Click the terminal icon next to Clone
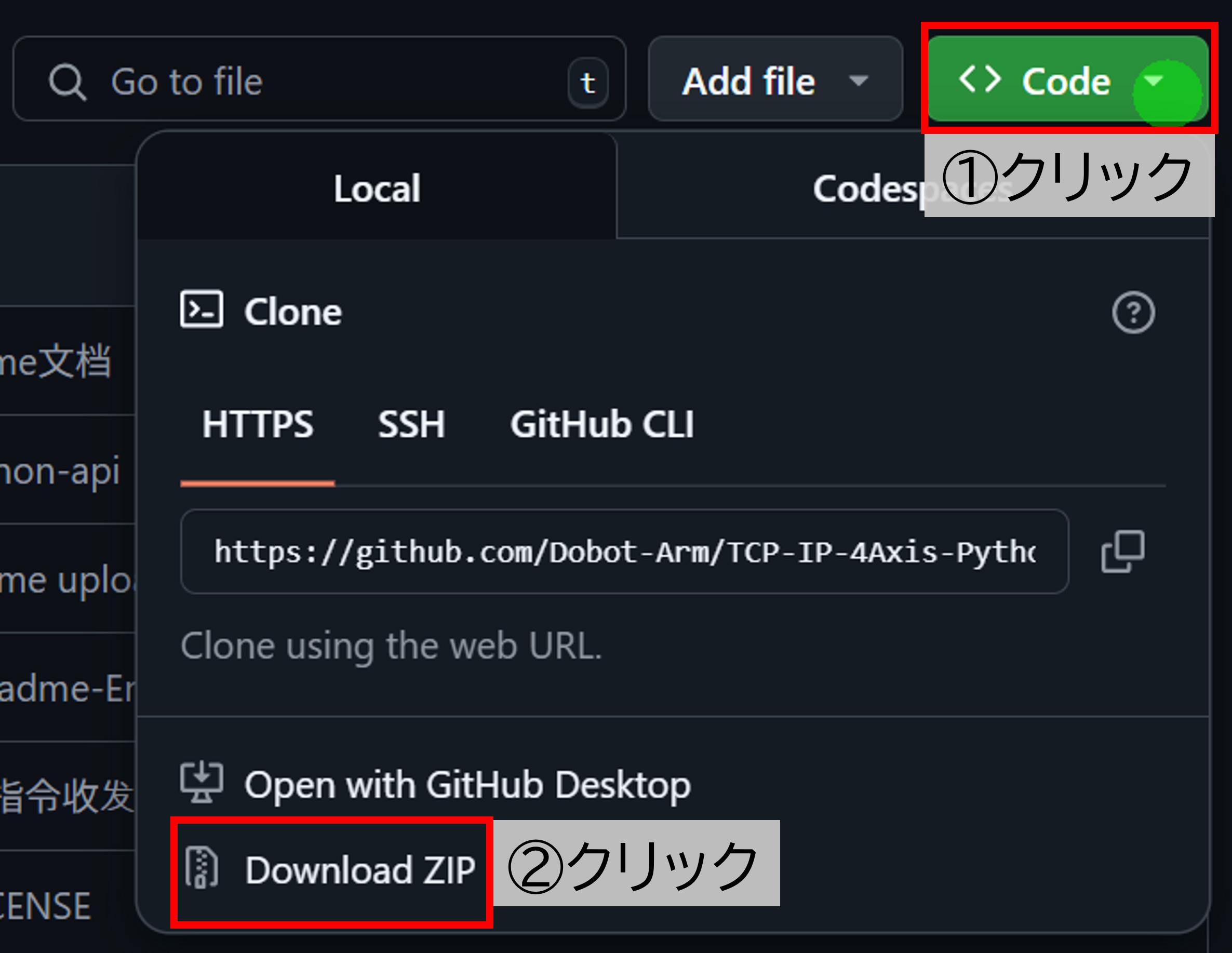 (202, 309)
